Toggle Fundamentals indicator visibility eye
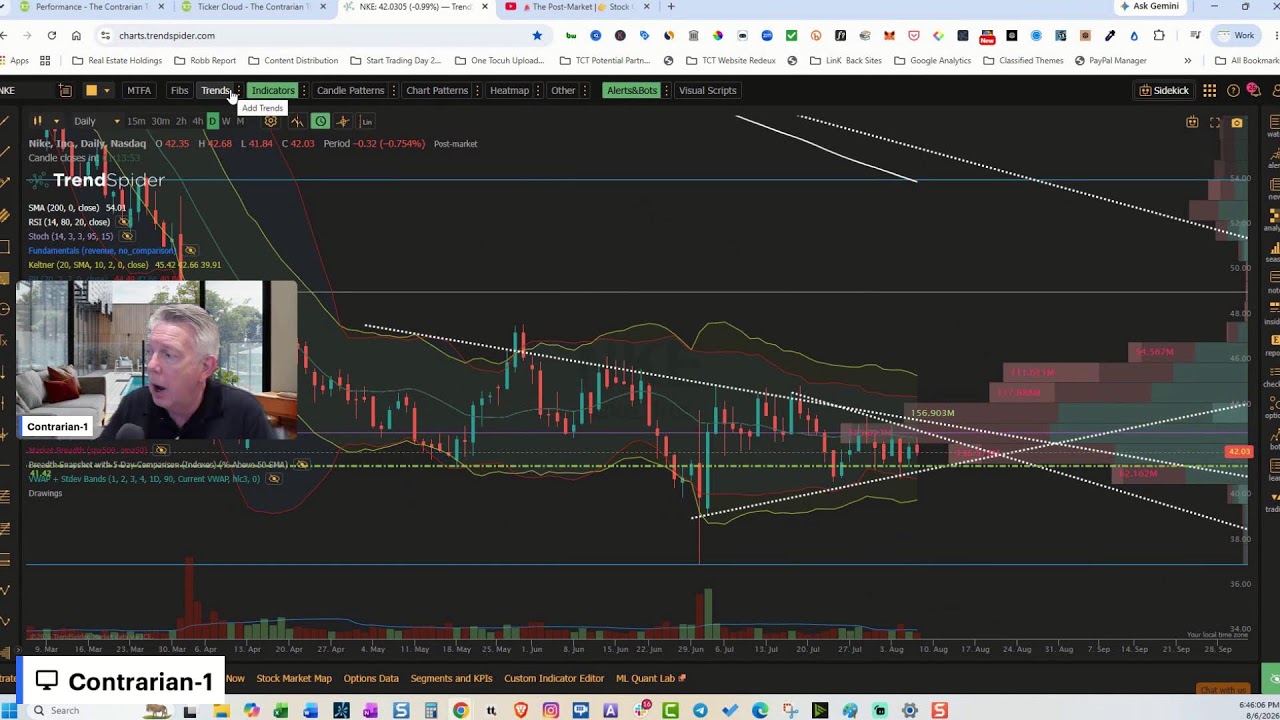 [190, 250]
